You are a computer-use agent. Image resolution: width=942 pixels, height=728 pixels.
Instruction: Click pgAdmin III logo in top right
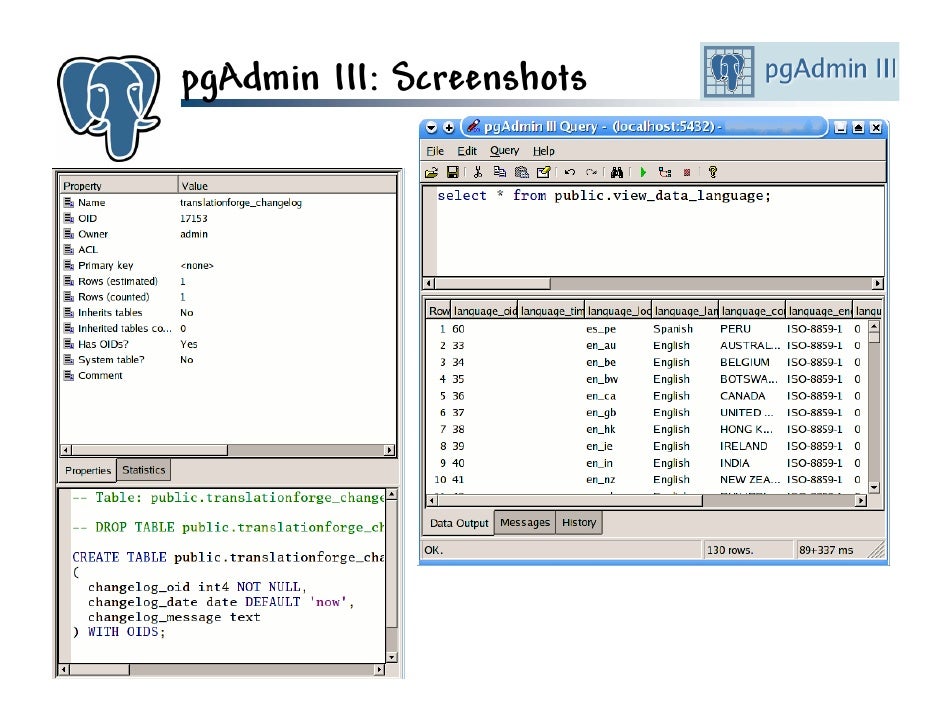(x=800, y=71)
